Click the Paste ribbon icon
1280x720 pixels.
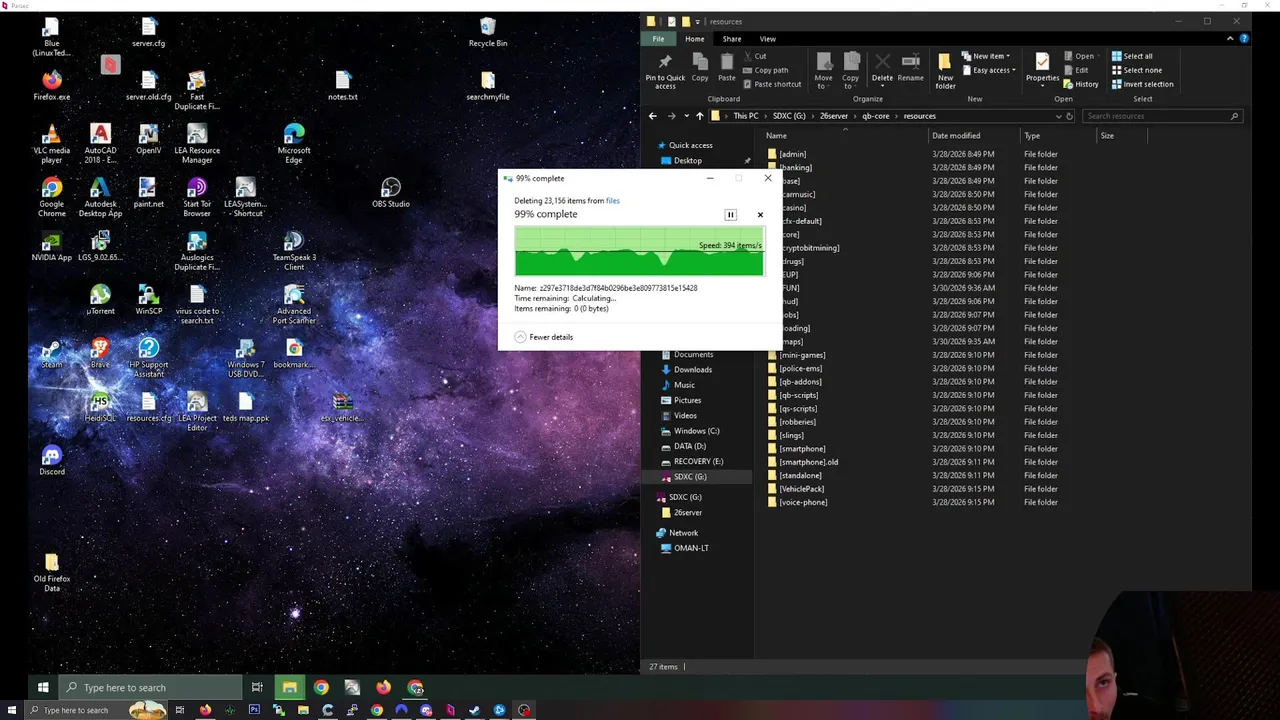[x=727, y=67]
